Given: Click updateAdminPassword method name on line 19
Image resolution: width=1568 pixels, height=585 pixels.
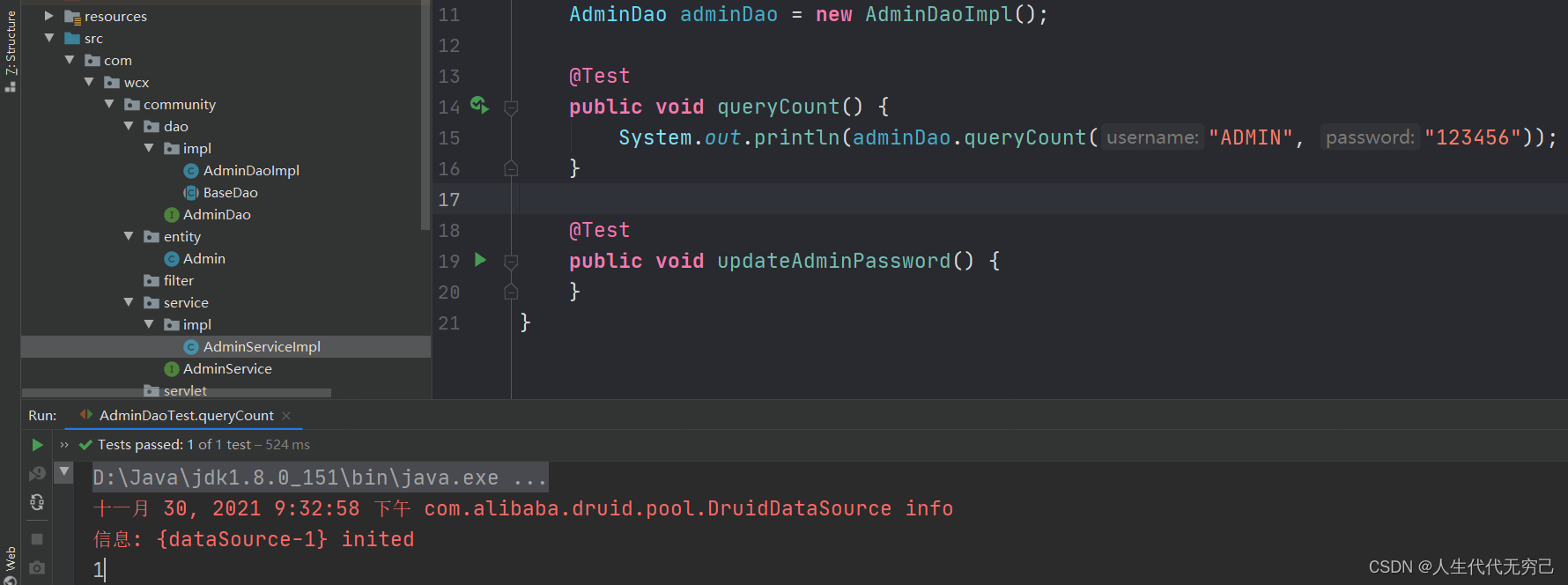Looking at the screenshot, I should 833,262.
